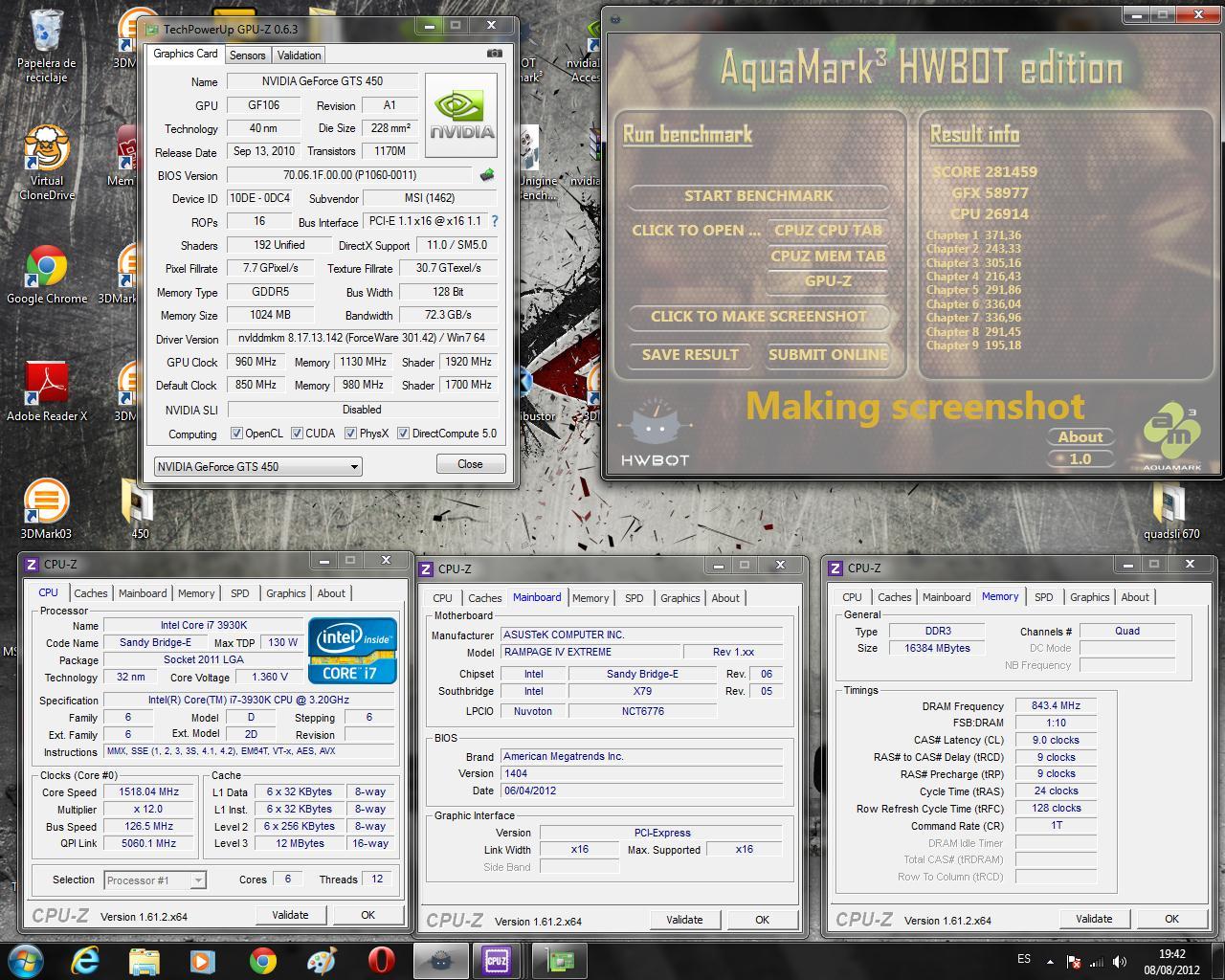Screen dimensions: 1225x980
Task: Click CLICK TO MAKE SCREENSHOT in AquaMark
Action: (759, 317)
